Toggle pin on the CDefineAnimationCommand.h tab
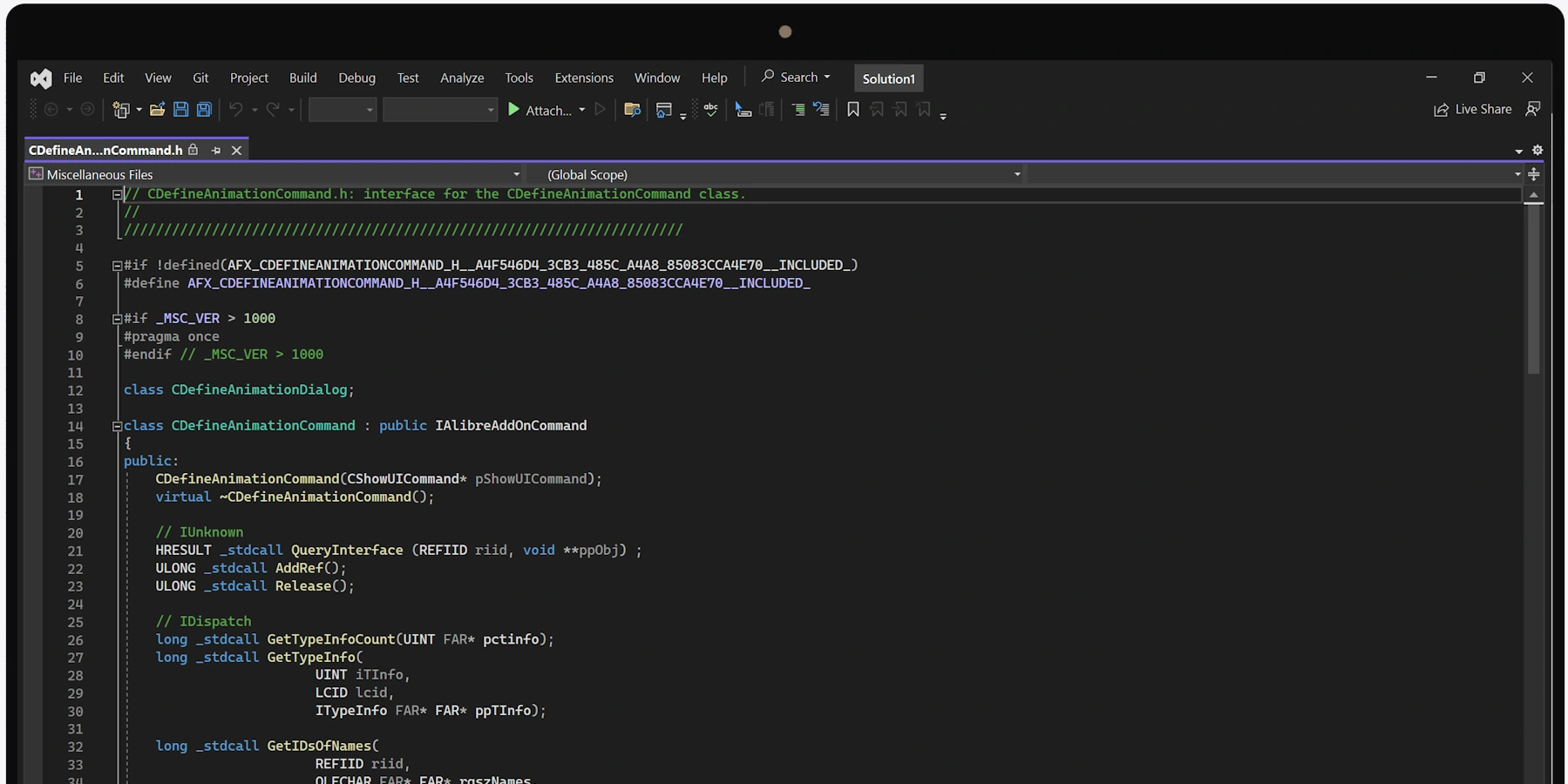This screenshot has width=1568, height=784. 216,150
